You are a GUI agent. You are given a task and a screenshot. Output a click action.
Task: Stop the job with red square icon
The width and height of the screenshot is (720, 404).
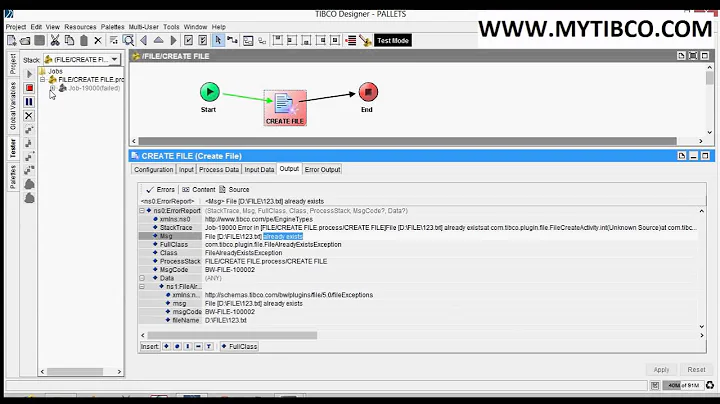point(29,88)
